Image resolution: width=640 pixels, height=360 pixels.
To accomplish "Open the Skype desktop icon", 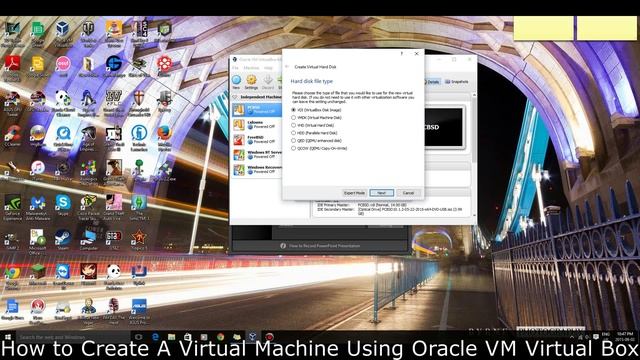I will point(63,205).
